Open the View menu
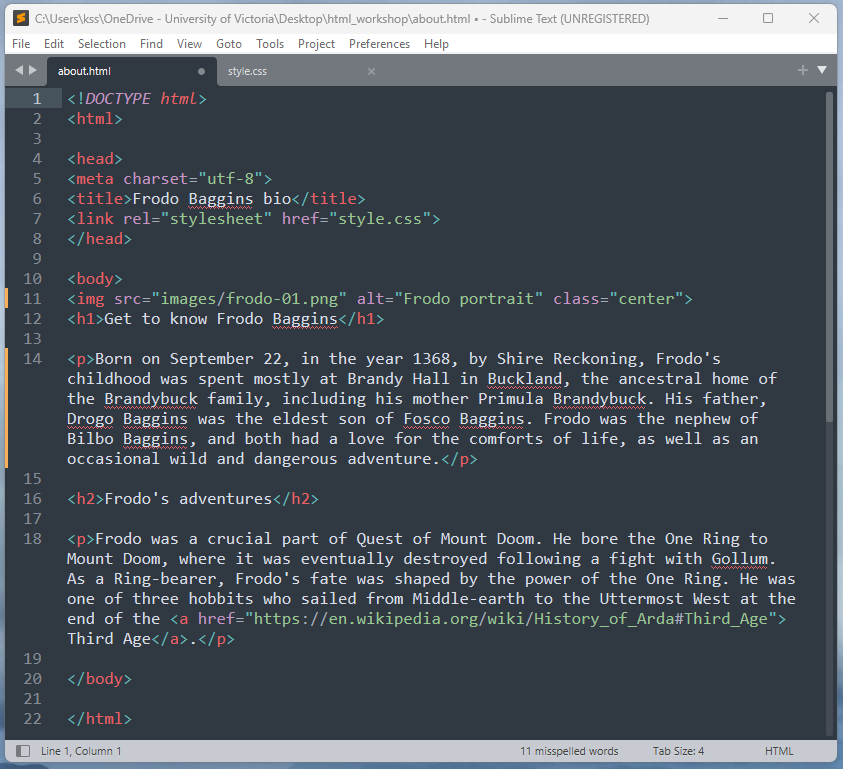The height and width of the screenshot is (769, 843). (189, 44)
